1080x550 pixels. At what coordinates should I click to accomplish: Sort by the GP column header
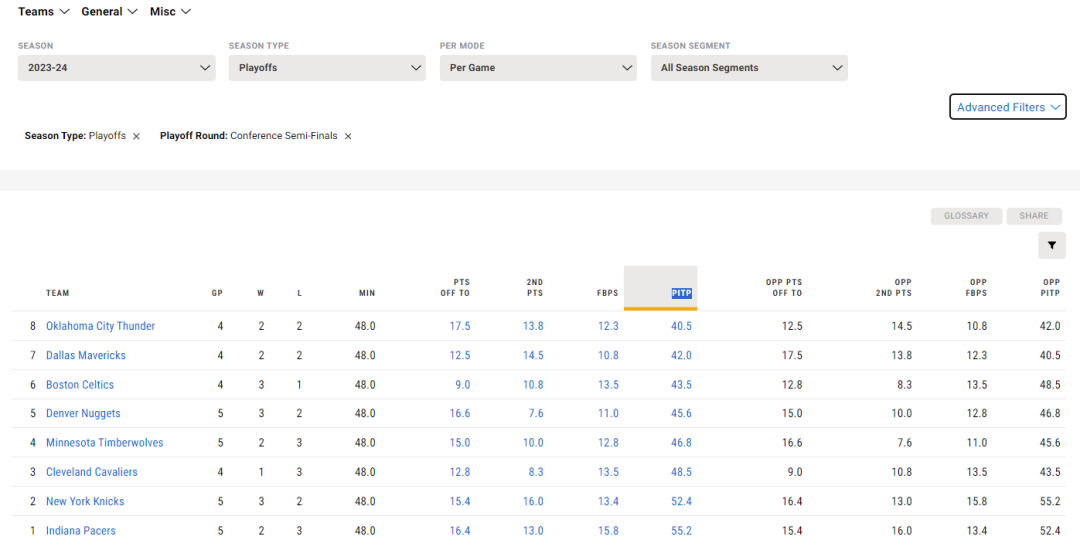point(217,293)
